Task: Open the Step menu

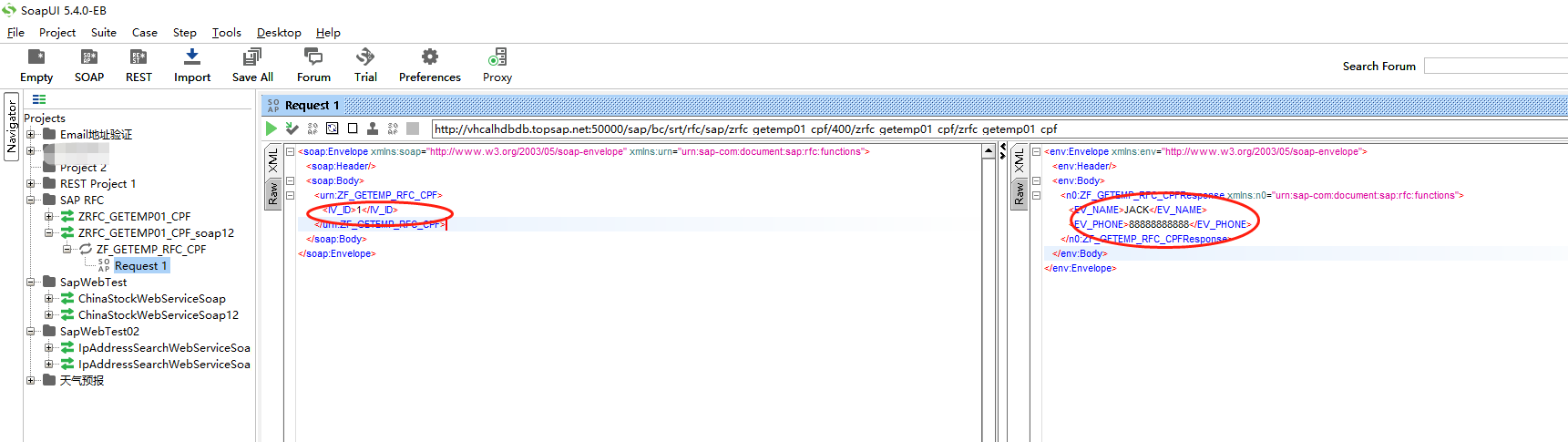Action: coord(185,32)
